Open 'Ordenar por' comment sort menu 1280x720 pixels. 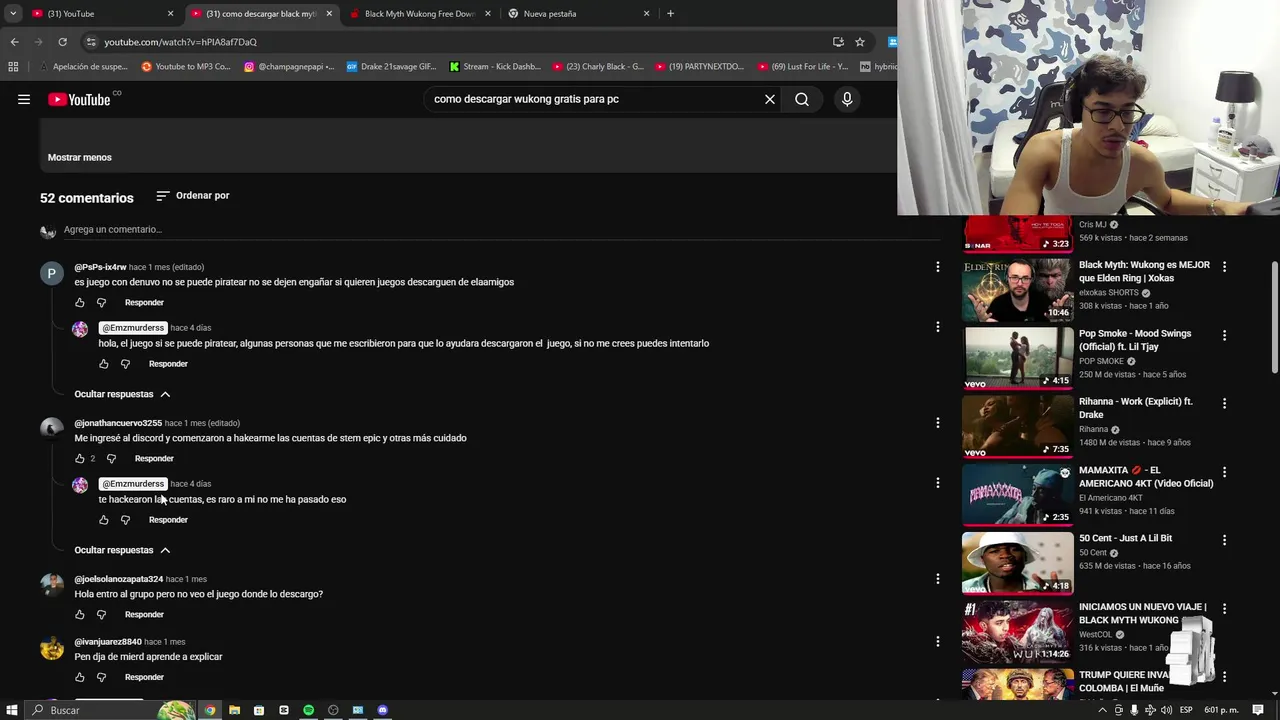click(x=193, y=196)
